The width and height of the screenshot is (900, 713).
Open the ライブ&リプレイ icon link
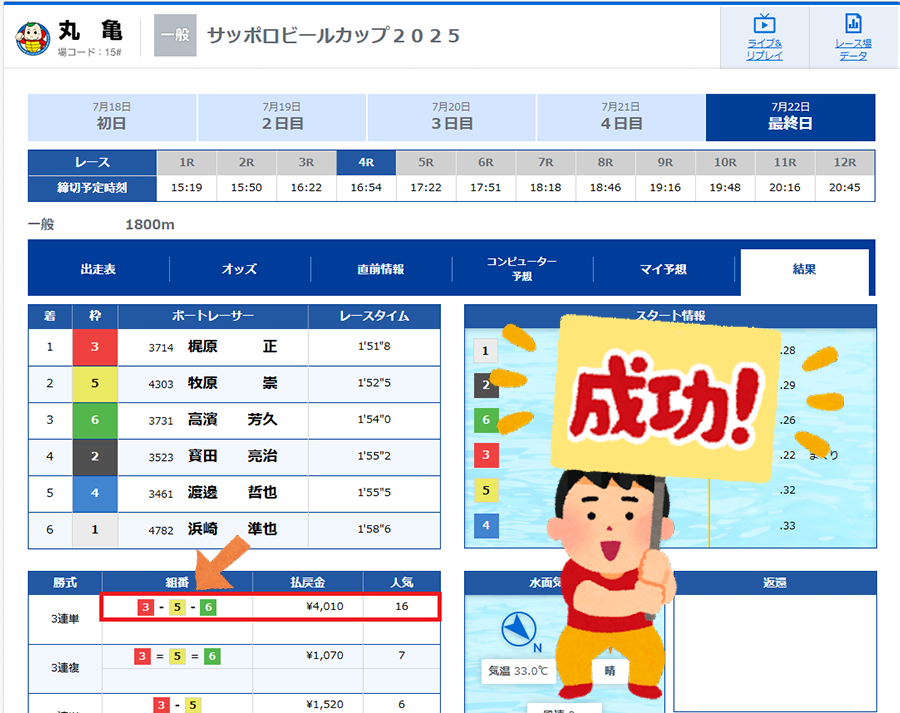[764, 37]
